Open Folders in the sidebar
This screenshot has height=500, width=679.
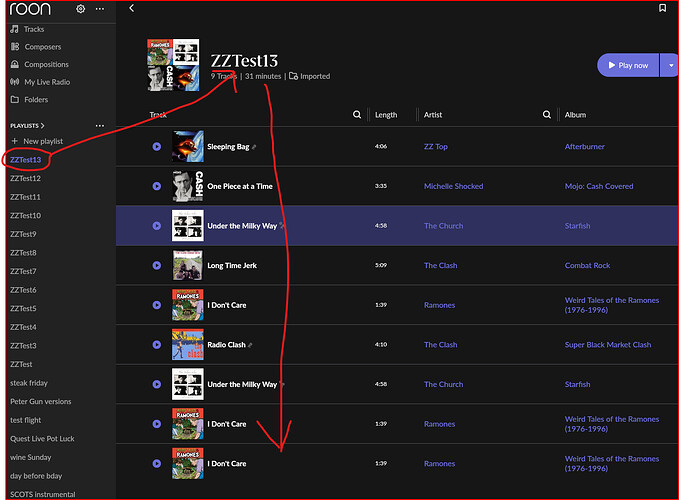coord(29,100)
